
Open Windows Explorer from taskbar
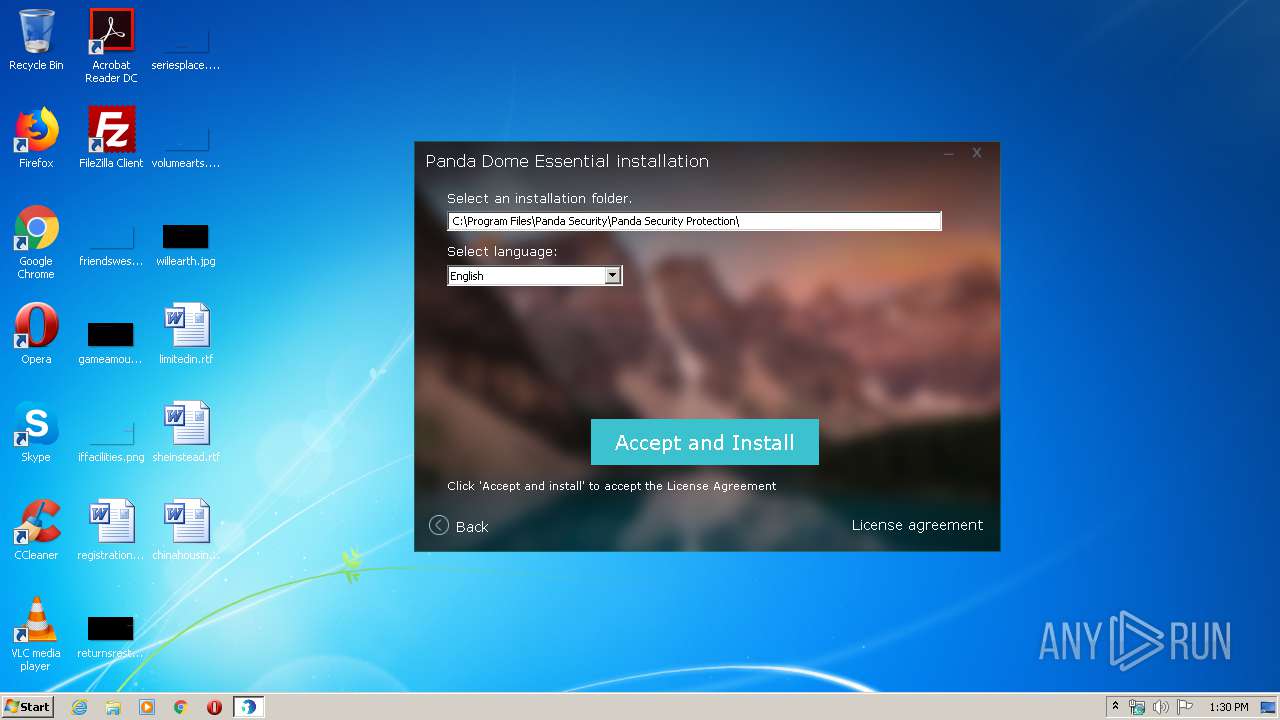pyautogui.click(x=113, y=707)
